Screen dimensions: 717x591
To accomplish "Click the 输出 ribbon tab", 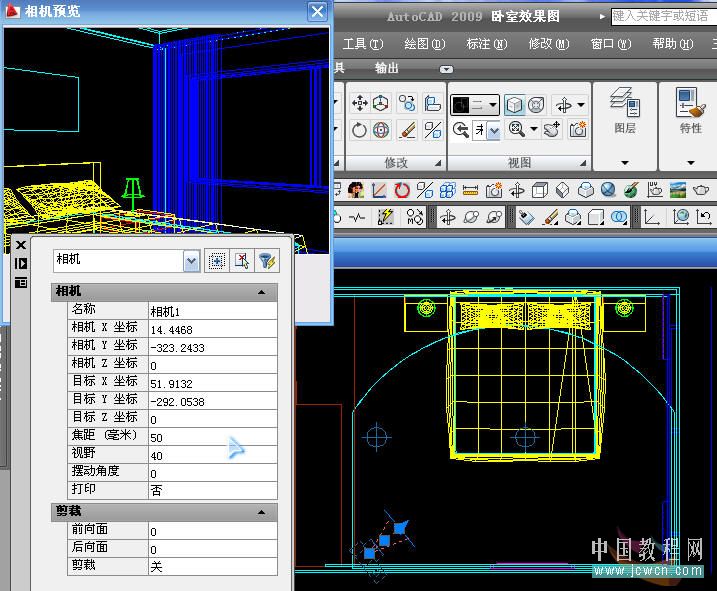I will [387, 68].
